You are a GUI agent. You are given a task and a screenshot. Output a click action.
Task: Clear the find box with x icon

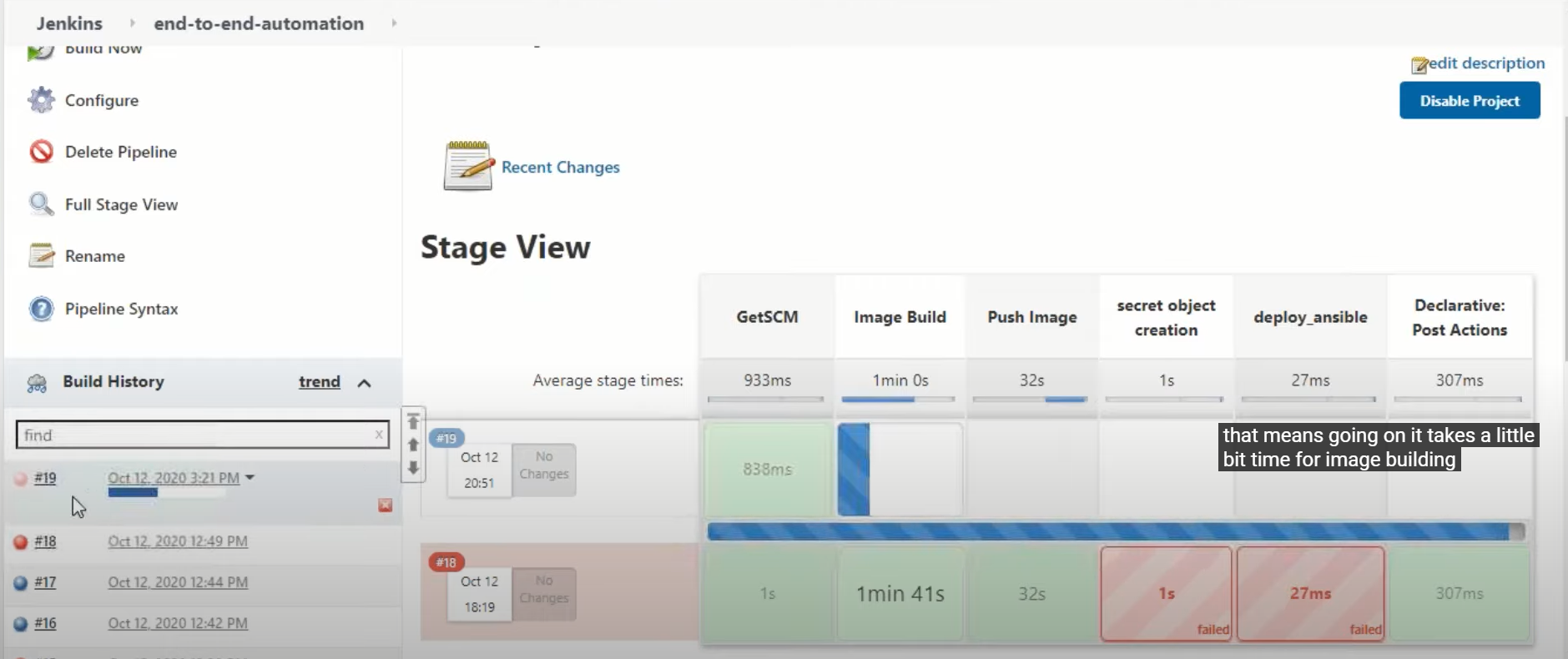point(379,435)
